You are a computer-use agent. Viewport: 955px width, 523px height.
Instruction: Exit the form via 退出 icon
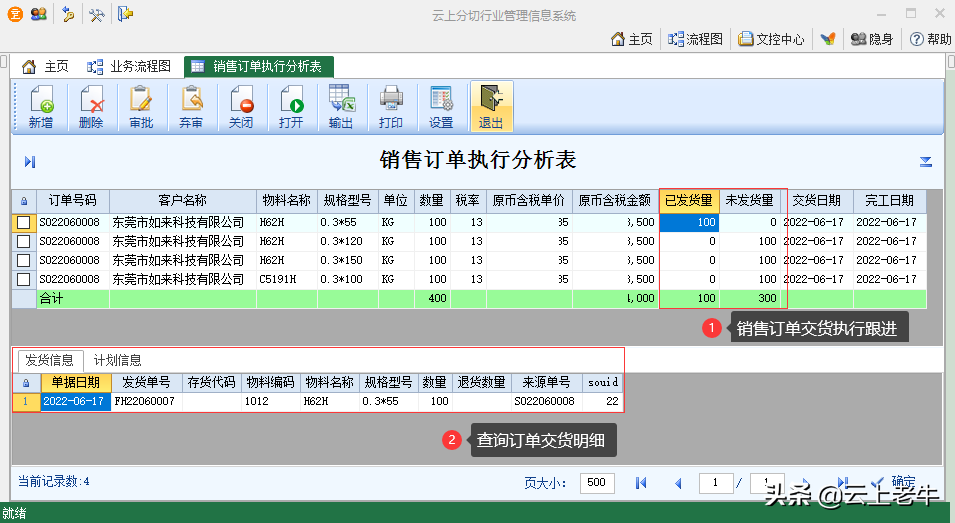click(491, 107)
